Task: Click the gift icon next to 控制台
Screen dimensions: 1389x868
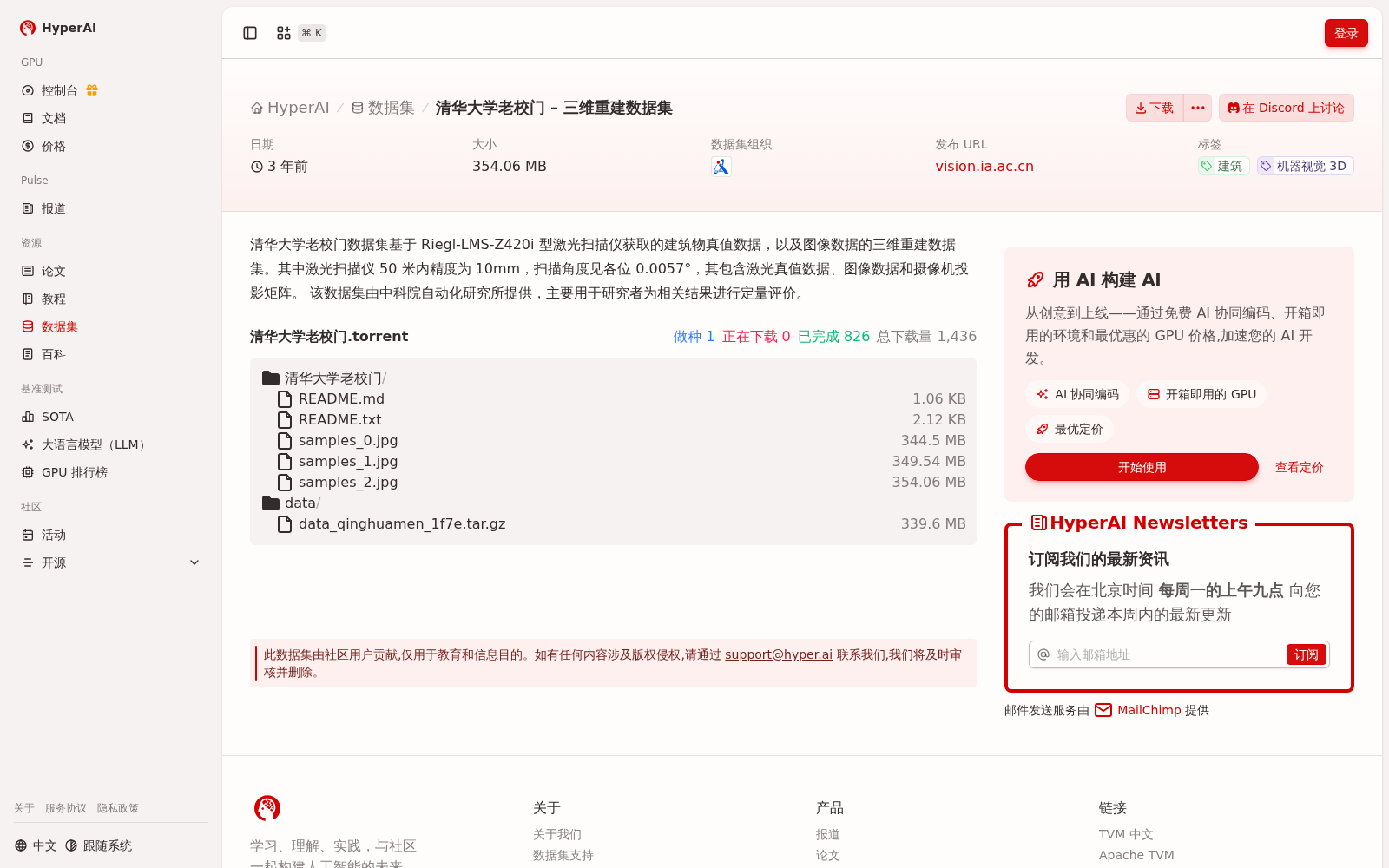Action: (x=92, y=90)
